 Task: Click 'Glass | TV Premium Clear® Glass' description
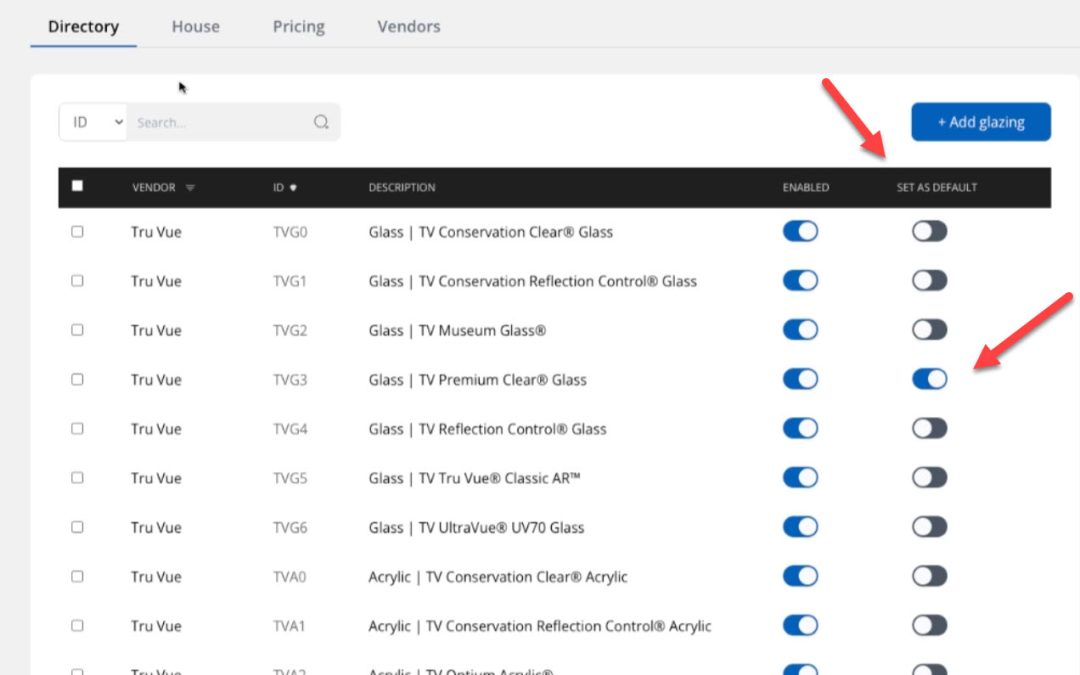477,380
